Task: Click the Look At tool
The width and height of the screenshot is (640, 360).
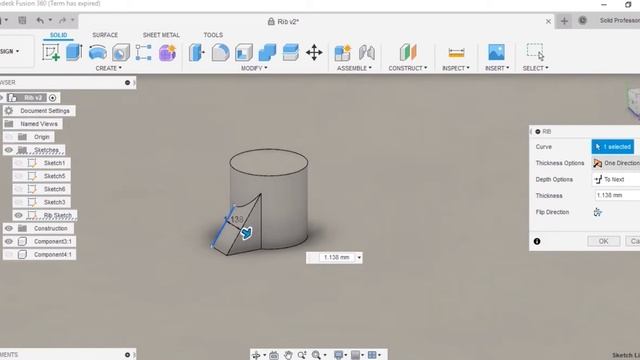Action: pos(274,355)
